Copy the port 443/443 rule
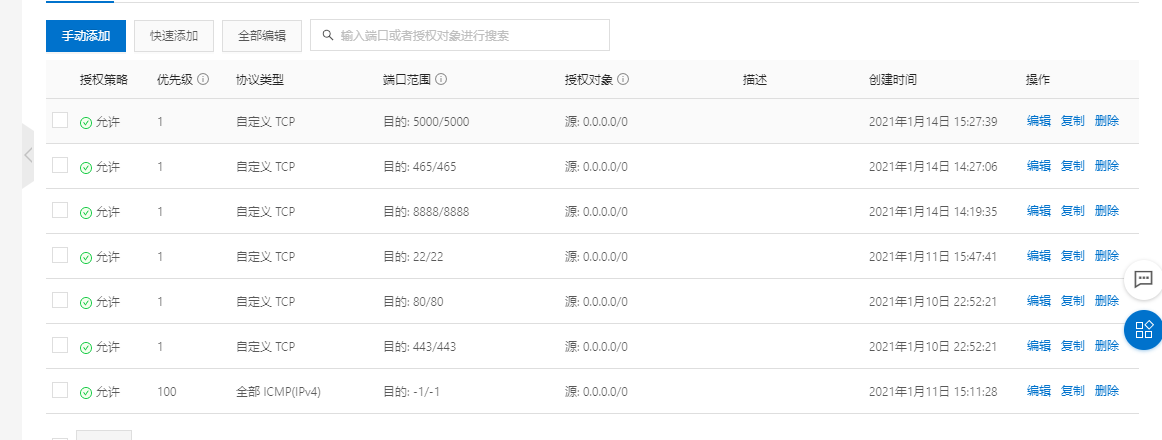Screen dimensions: 1162x440 [x=1072, y=346]
